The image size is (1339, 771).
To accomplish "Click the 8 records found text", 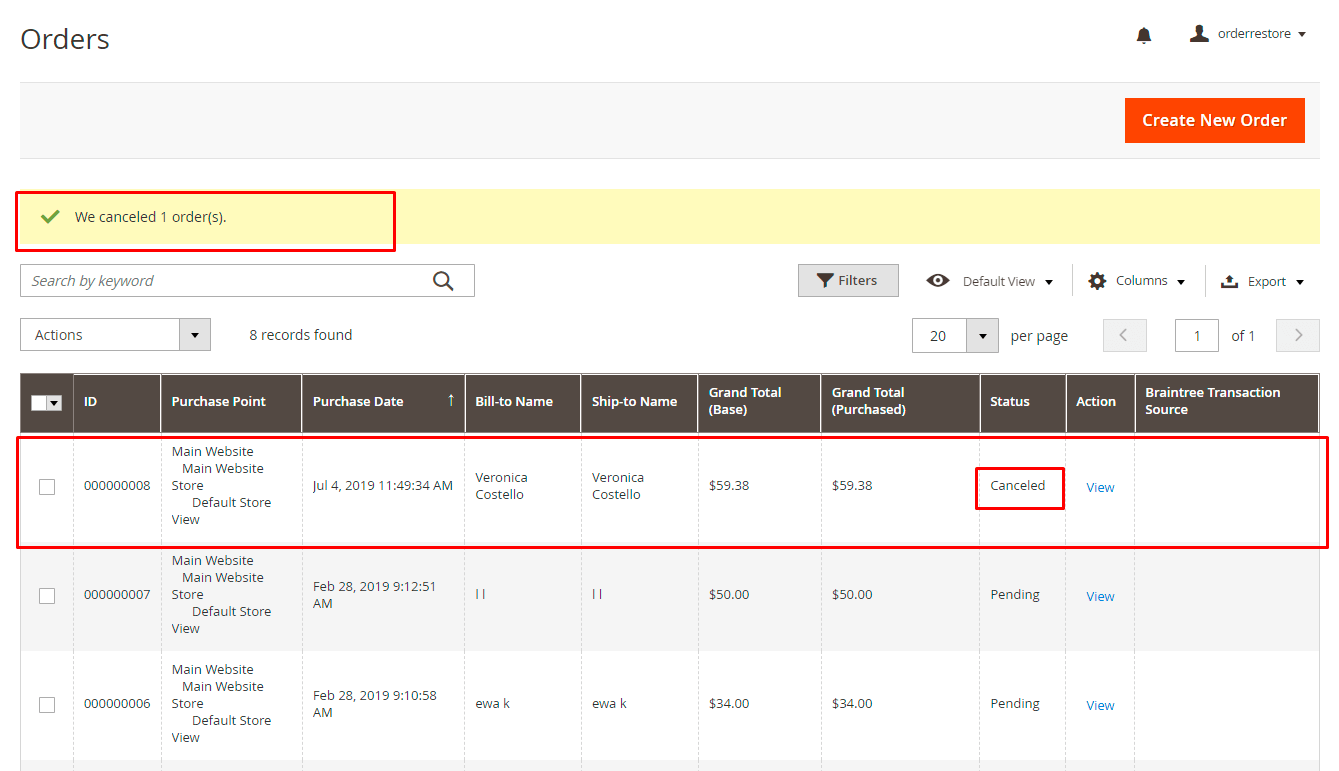I will pyautogui.click(x=301, y=335).
